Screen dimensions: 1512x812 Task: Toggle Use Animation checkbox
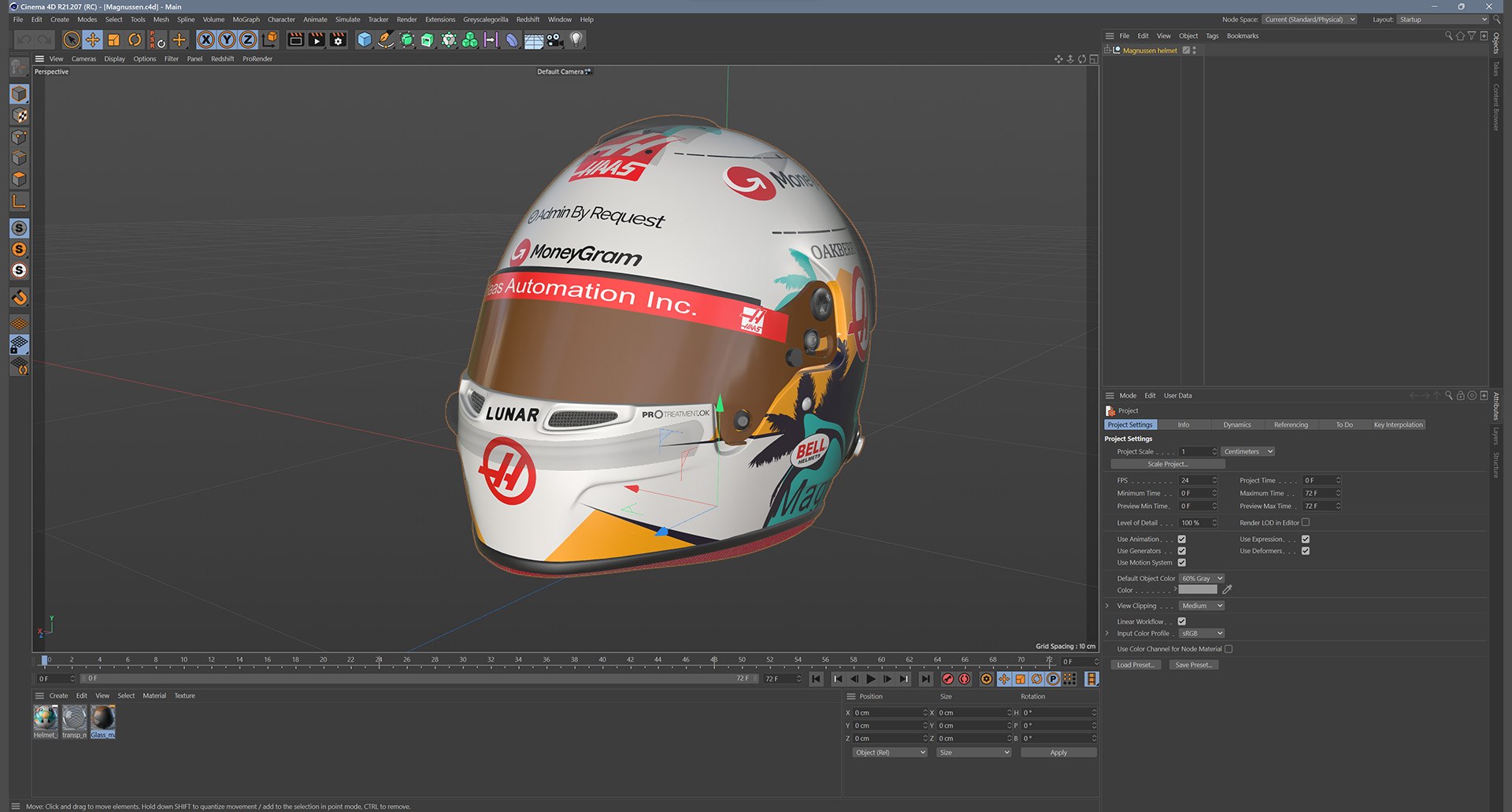[1182, 539]
